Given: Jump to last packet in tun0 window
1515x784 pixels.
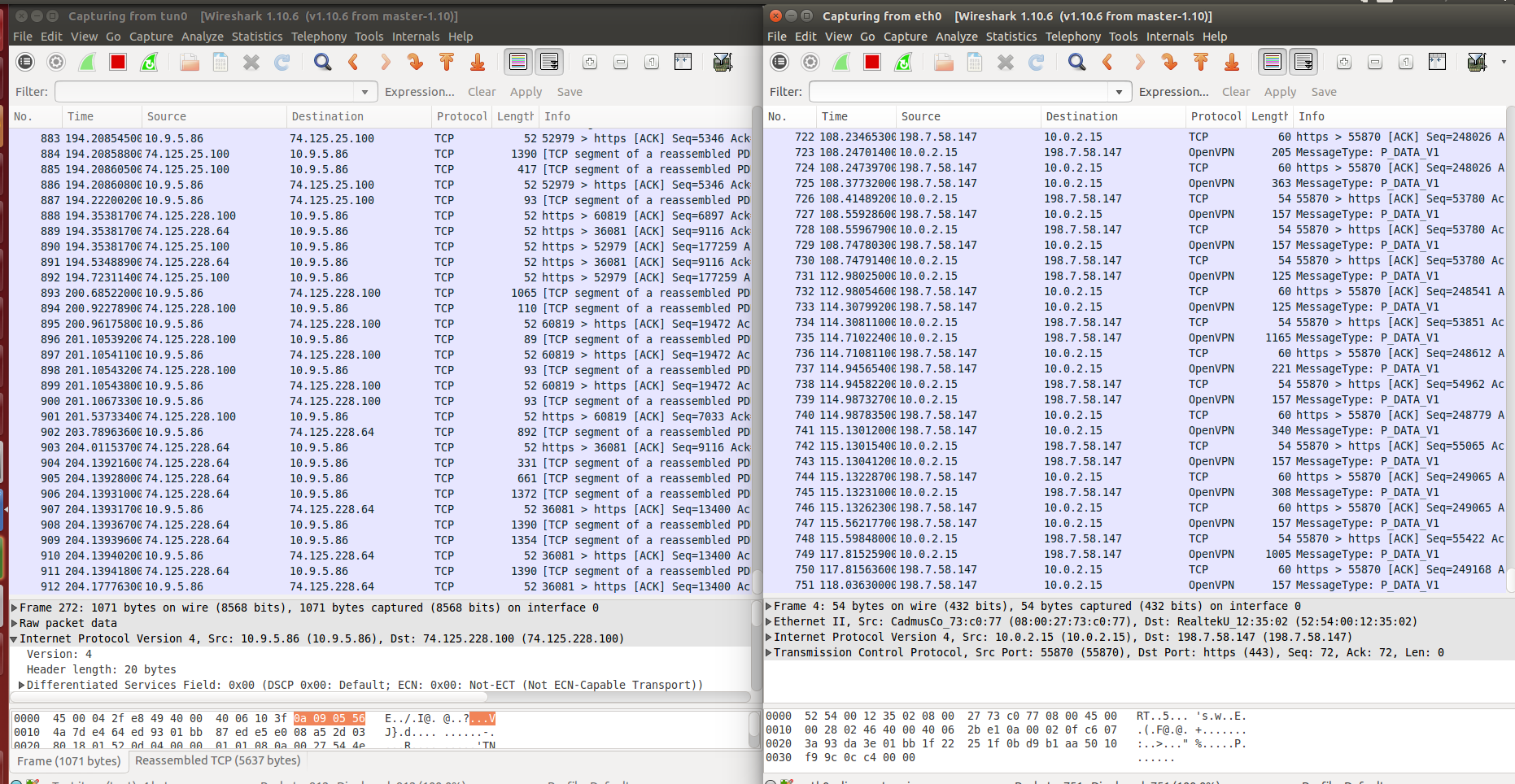Looking at the screenshot, I should pyautogui.click(x=478, y=62).
